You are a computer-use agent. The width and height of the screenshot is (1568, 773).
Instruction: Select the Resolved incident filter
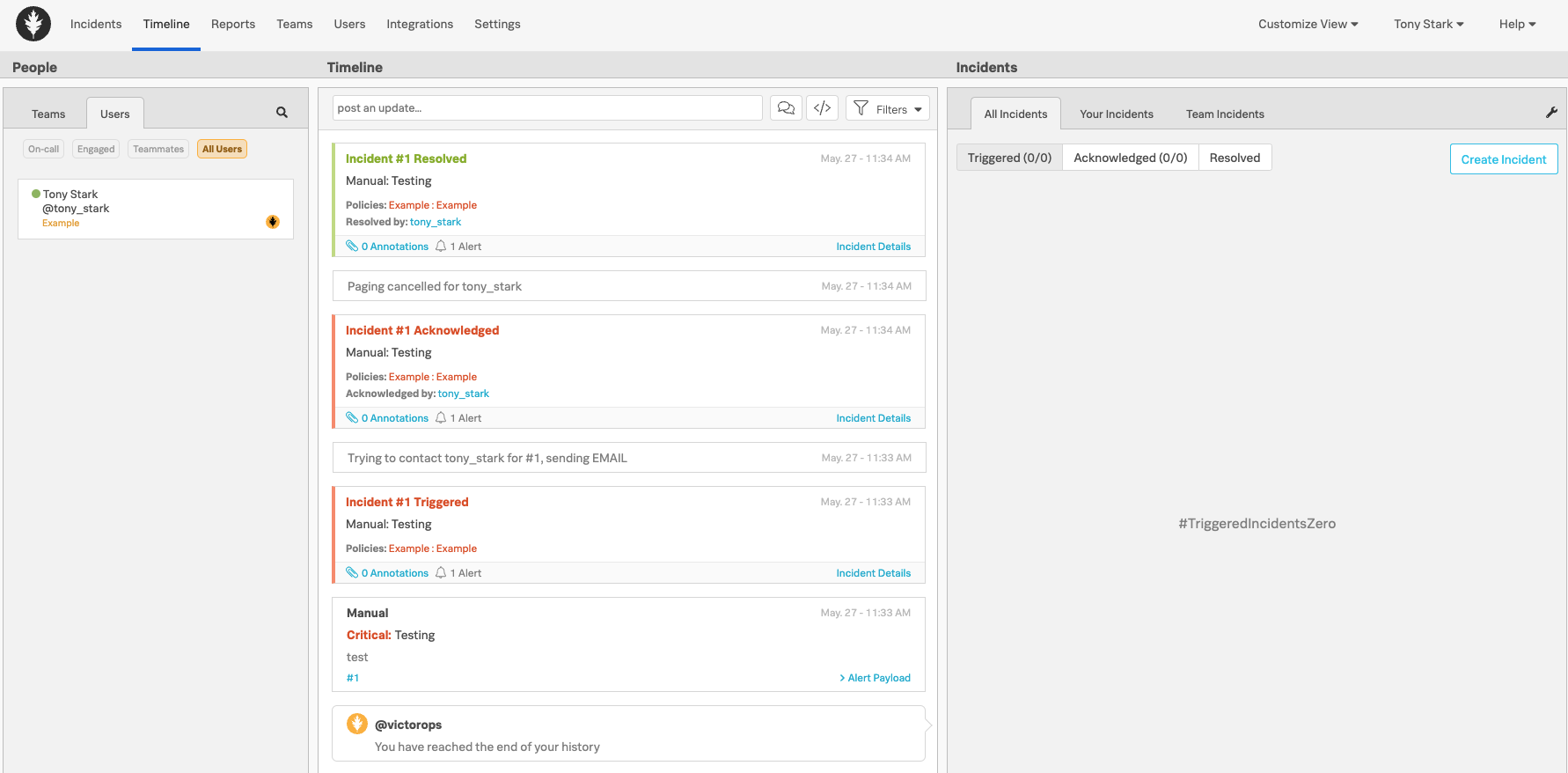pyautogui.click(x=1235, y=158)
